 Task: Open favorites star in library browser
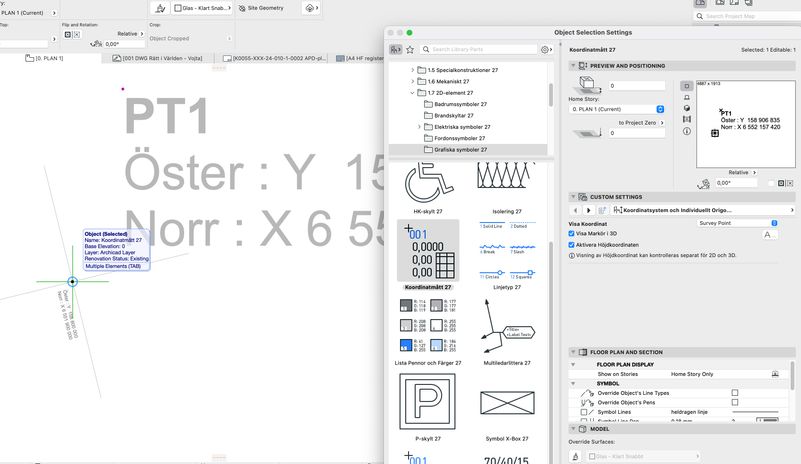pos(410,49)
